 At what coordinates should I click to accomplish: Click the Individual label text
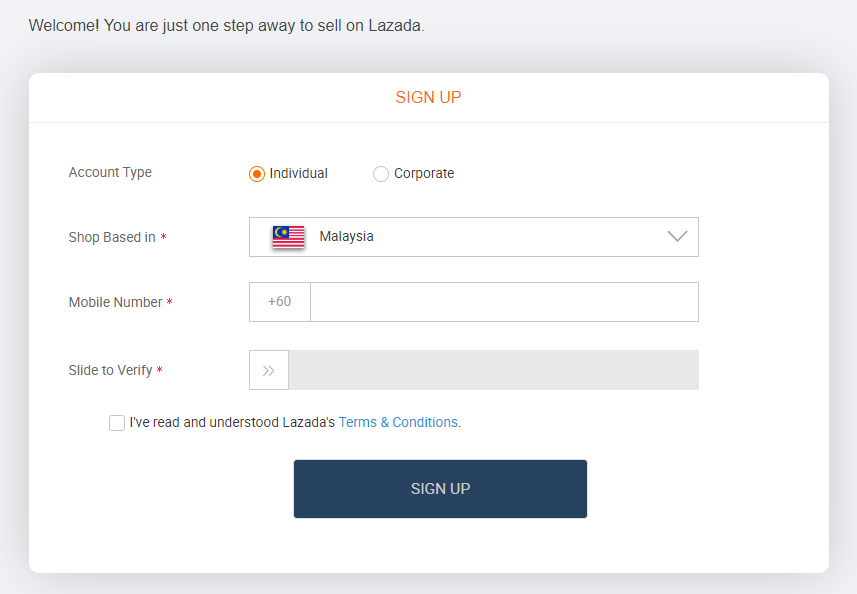[x=298, y=173]
